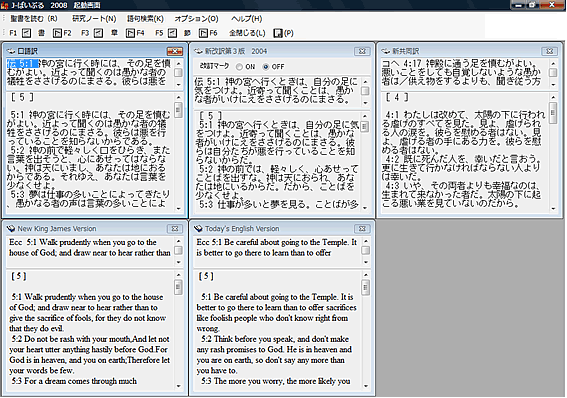The image size is (567, 398).
Task: Click the J-ばいぶる app icon in title bar
Action: 4,5
